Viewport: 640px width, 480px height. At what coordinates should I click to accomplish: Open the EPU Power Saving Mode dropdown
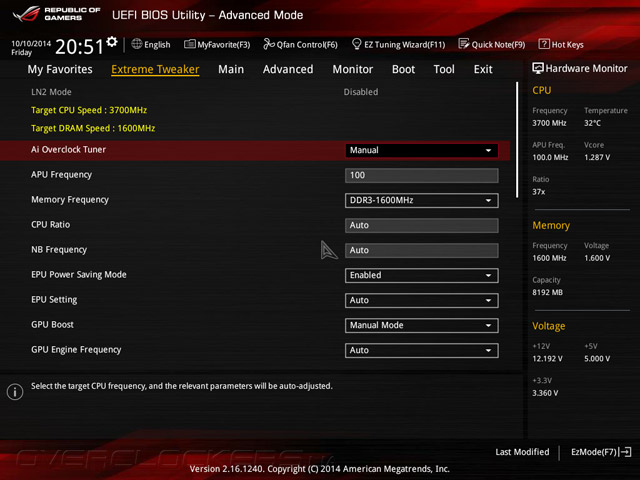422,276
